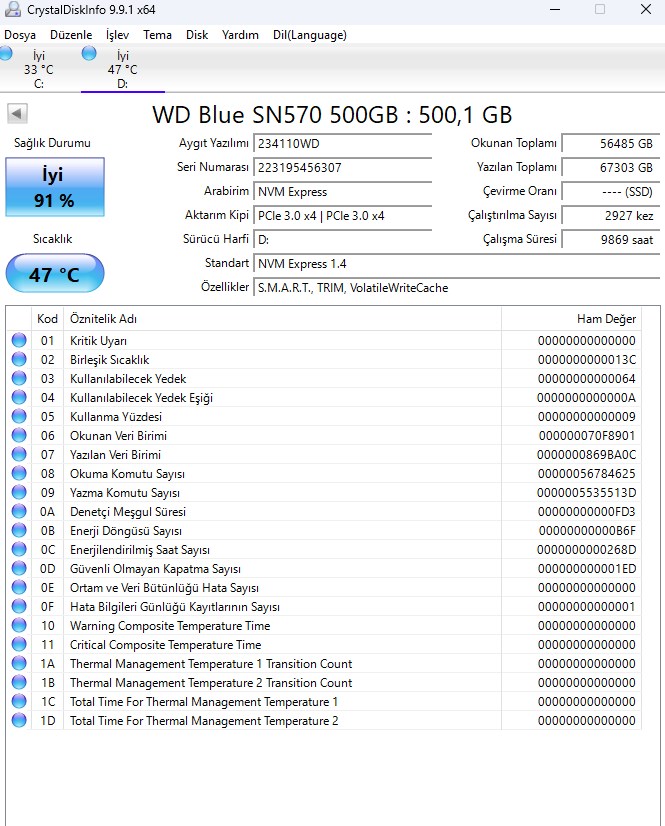Click the Arabirim field NVM Express
Image resolution: width=665 pixels, height=826 pixels.
point(343,192)
